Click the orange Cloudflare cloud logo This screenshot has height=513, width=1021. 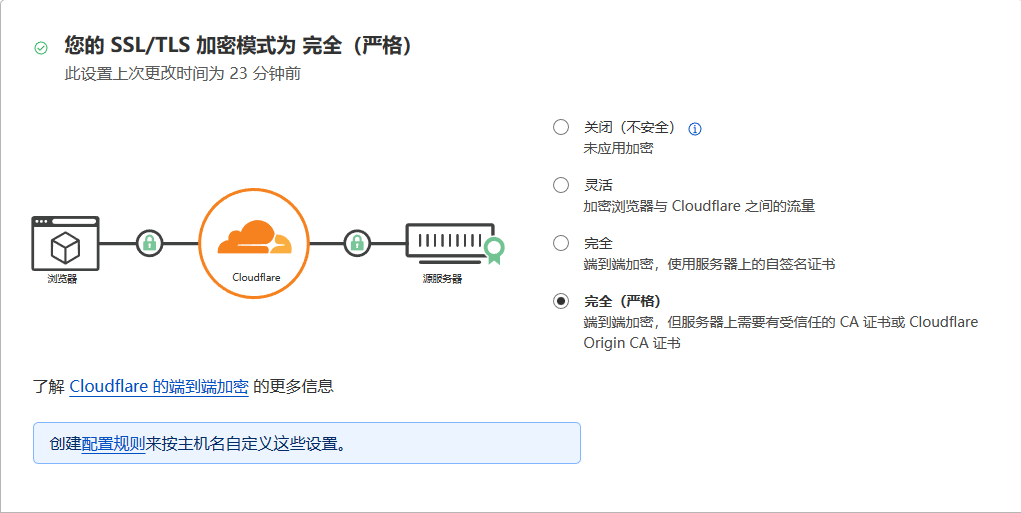255,237
